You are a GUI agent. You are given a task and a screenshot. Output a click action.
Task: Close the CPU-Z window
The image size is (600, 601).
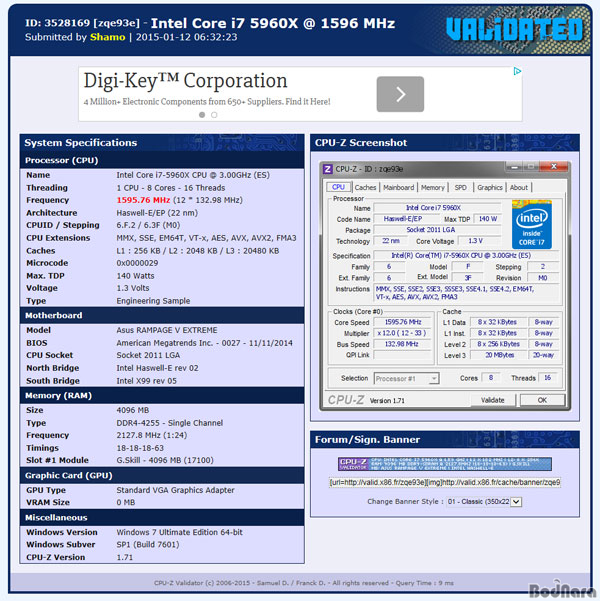click(x=554, y=167)
